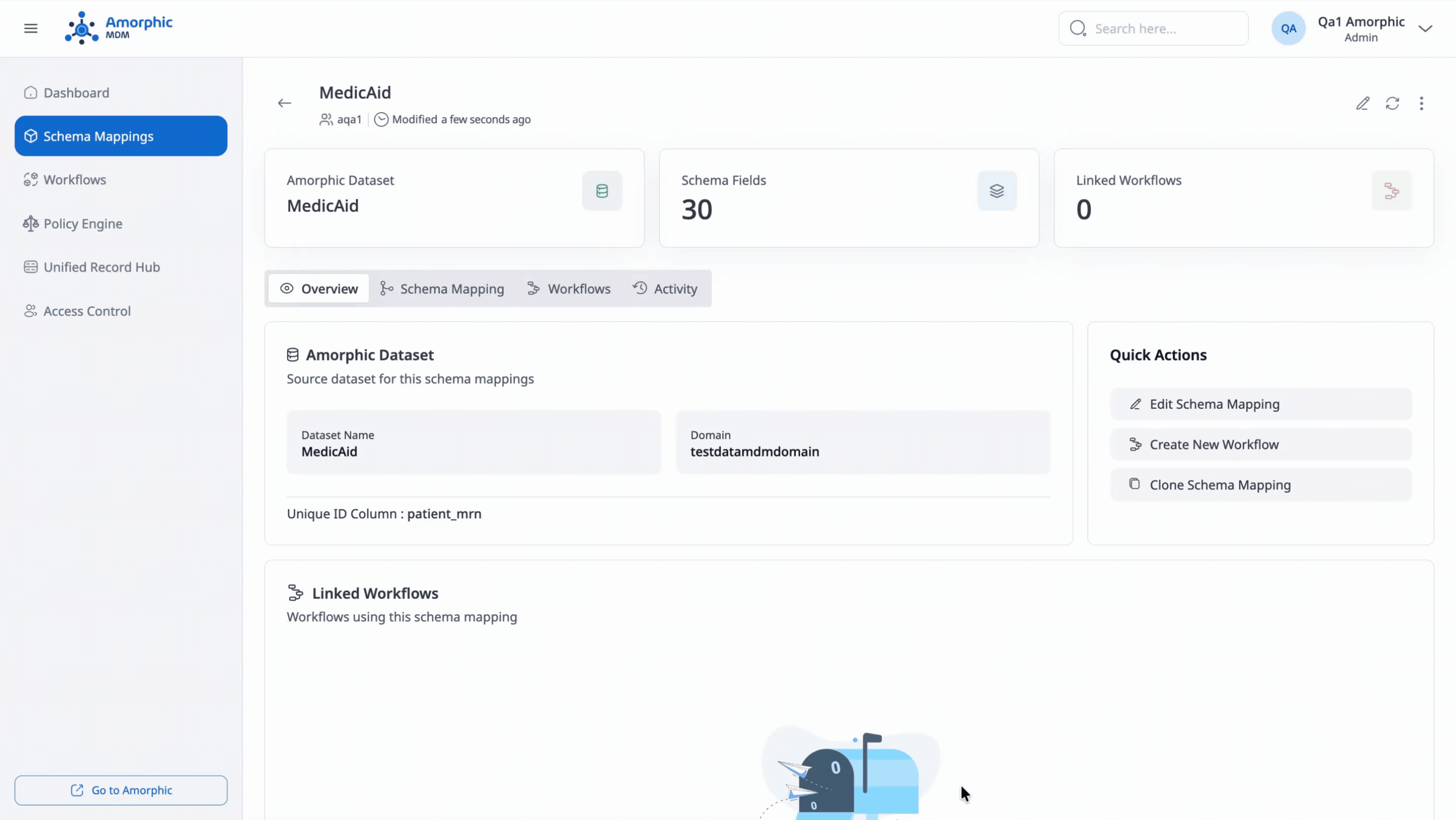The image size is (1456, 820).
Task: Open the hamburger menu
Action: coord(30,28)
